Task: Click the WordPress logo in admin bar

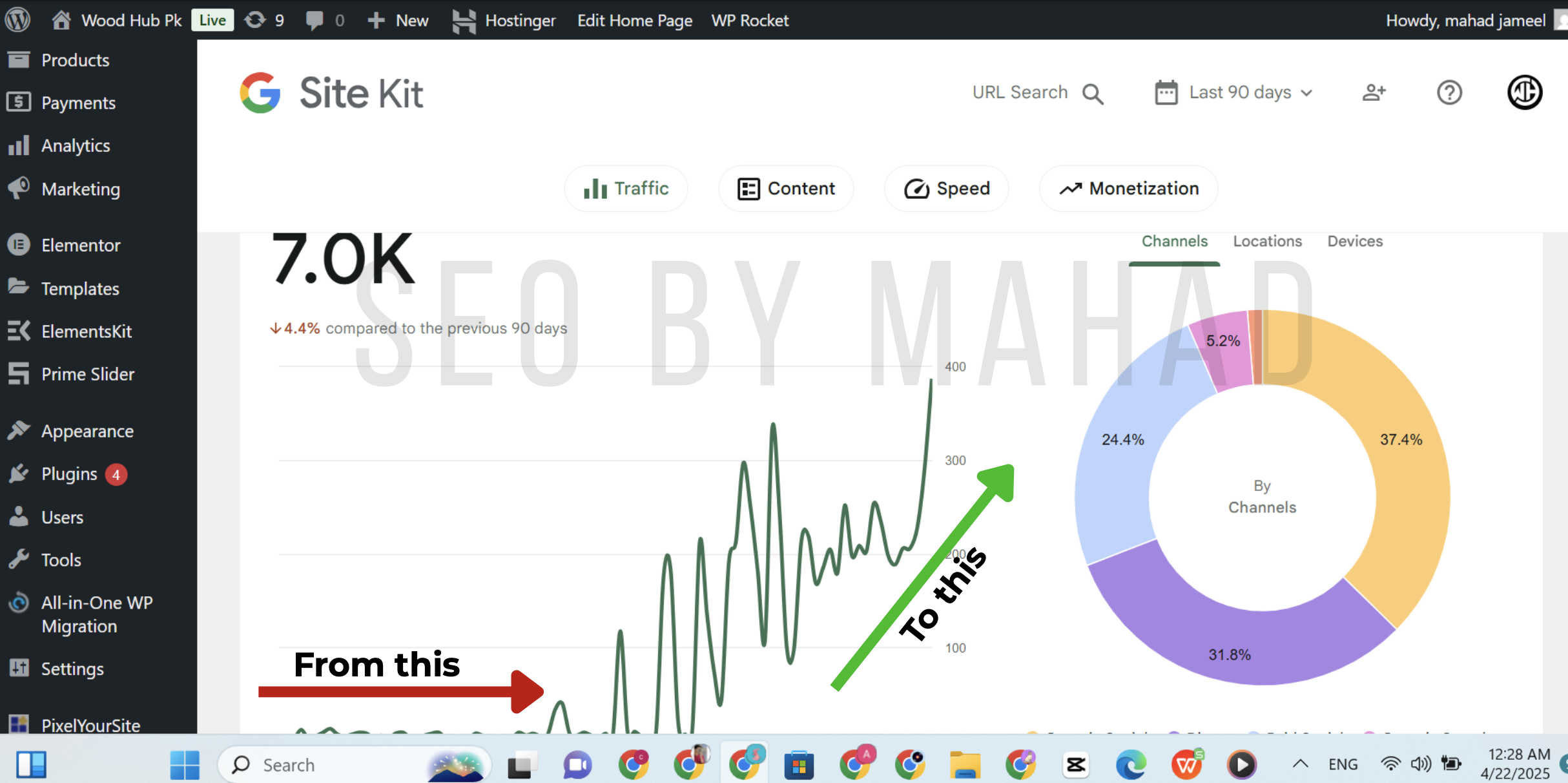Action: click(17, 19)
